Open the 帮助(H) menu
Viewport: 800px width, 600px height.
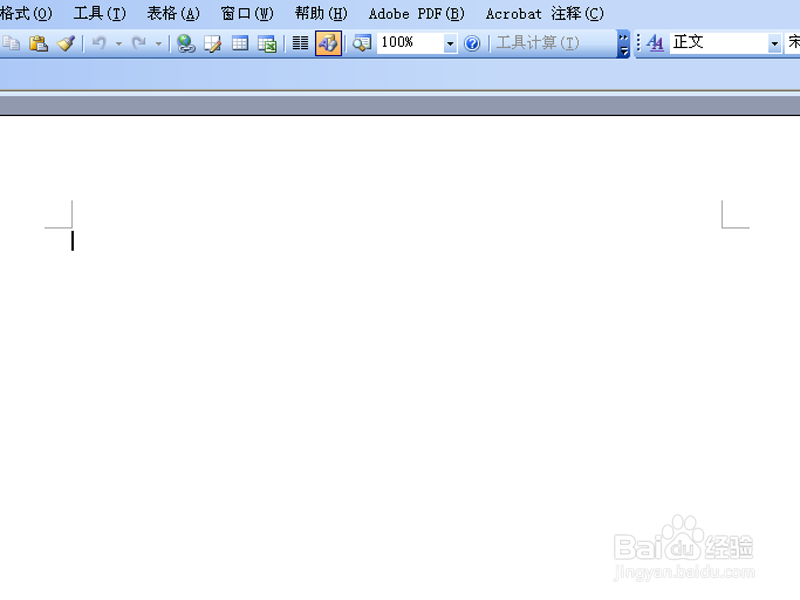[321, 14]
